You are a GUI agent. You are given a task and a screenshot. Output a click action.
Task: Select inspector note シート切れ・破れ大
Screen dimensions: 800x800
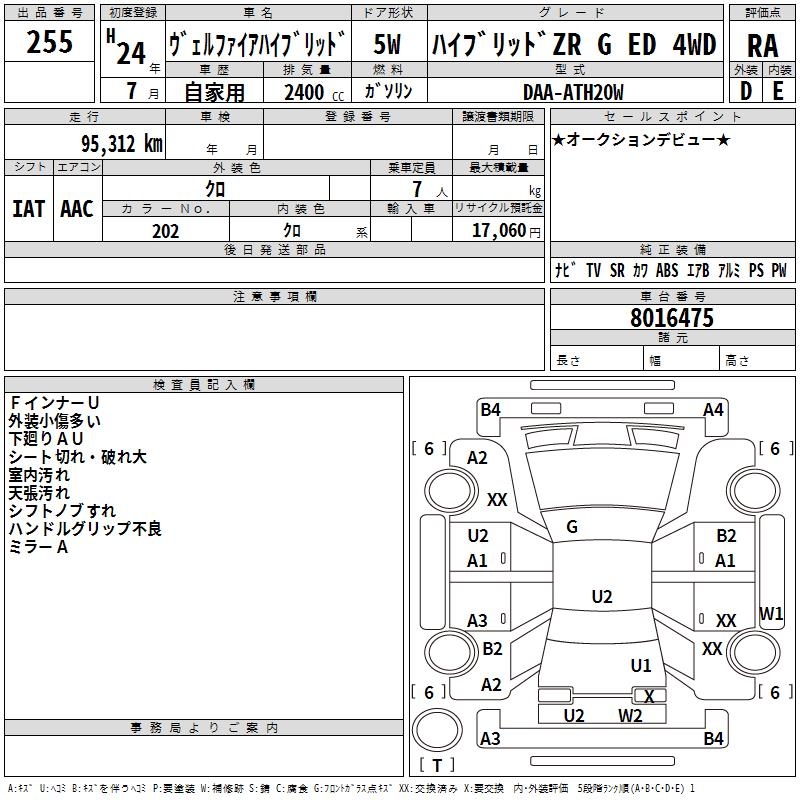pos(77,457)
